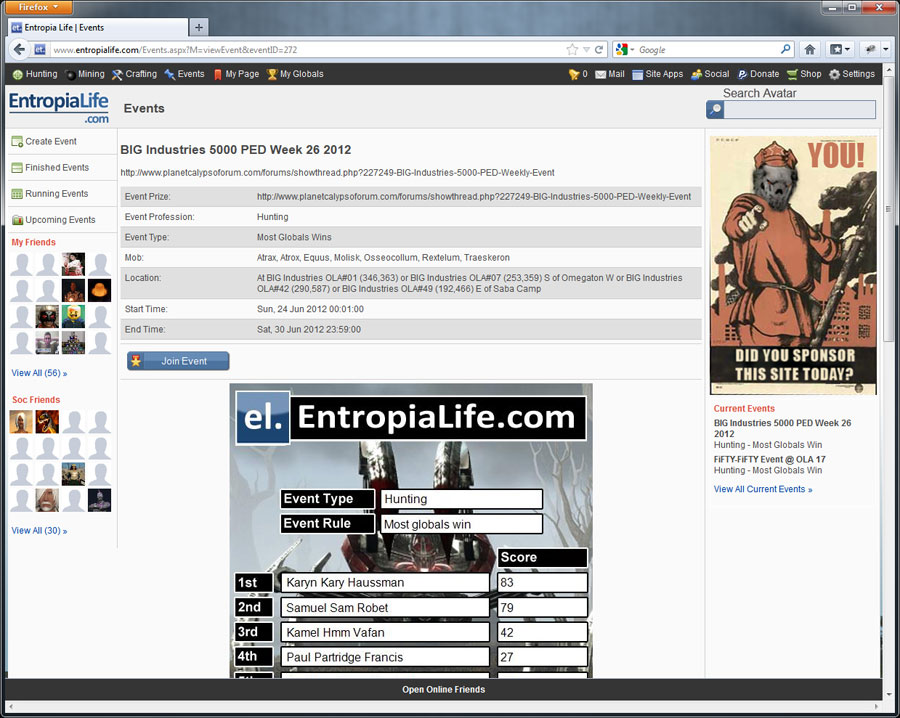Open My Globals
Viewport: 900px width, 718px height.
coord(295,74)
